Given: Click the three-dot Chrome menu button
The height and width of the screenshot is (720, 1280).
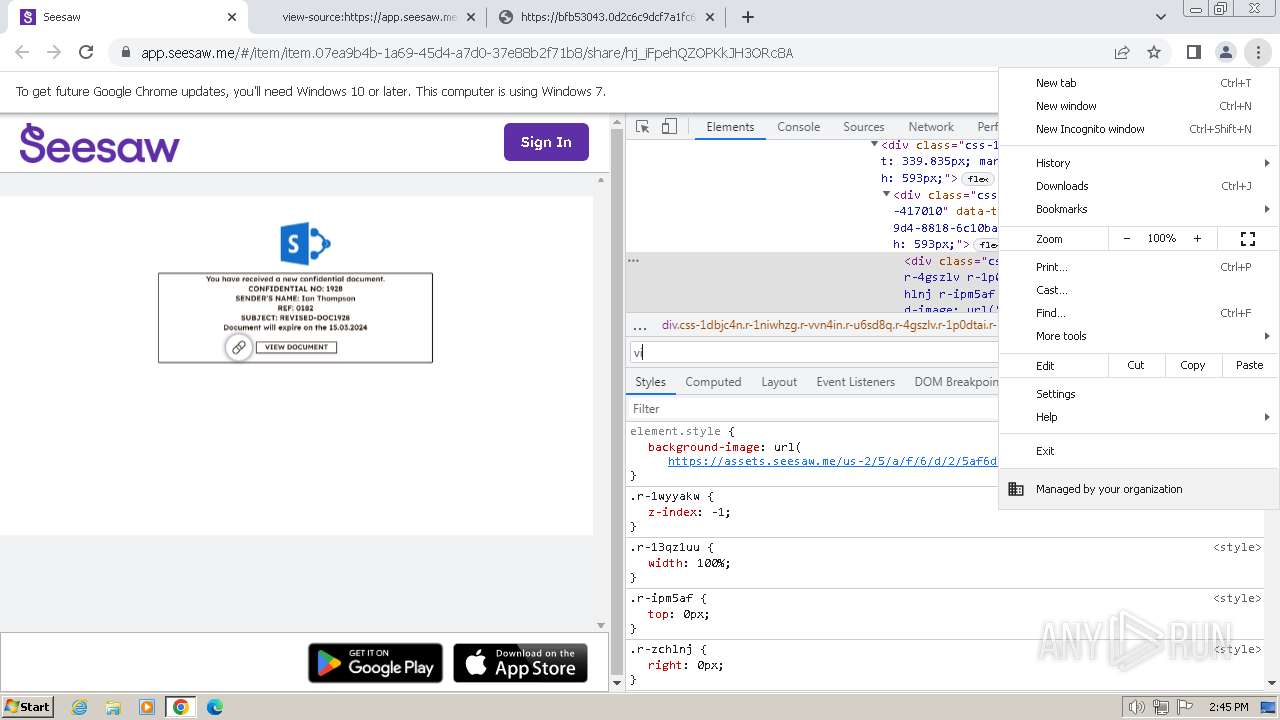Looking at the screenshot, I should [x=1258, y=52].
